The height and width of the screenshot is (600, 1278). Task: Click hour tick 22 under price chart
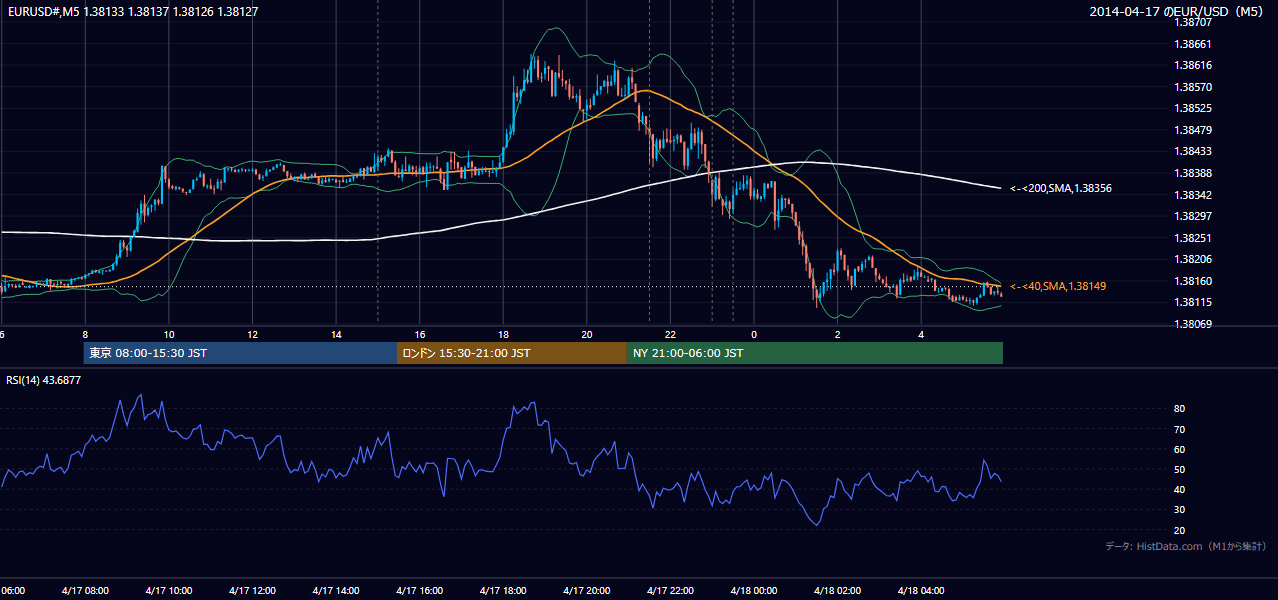pos(670,335)
